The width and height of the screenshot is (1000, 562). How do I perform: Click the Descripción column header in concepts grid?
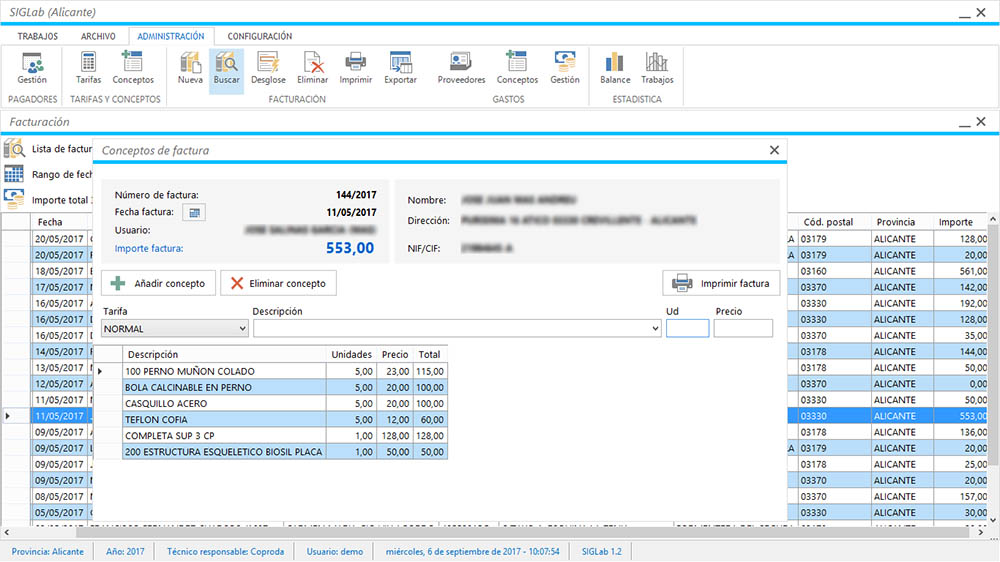tap(224, 354)
